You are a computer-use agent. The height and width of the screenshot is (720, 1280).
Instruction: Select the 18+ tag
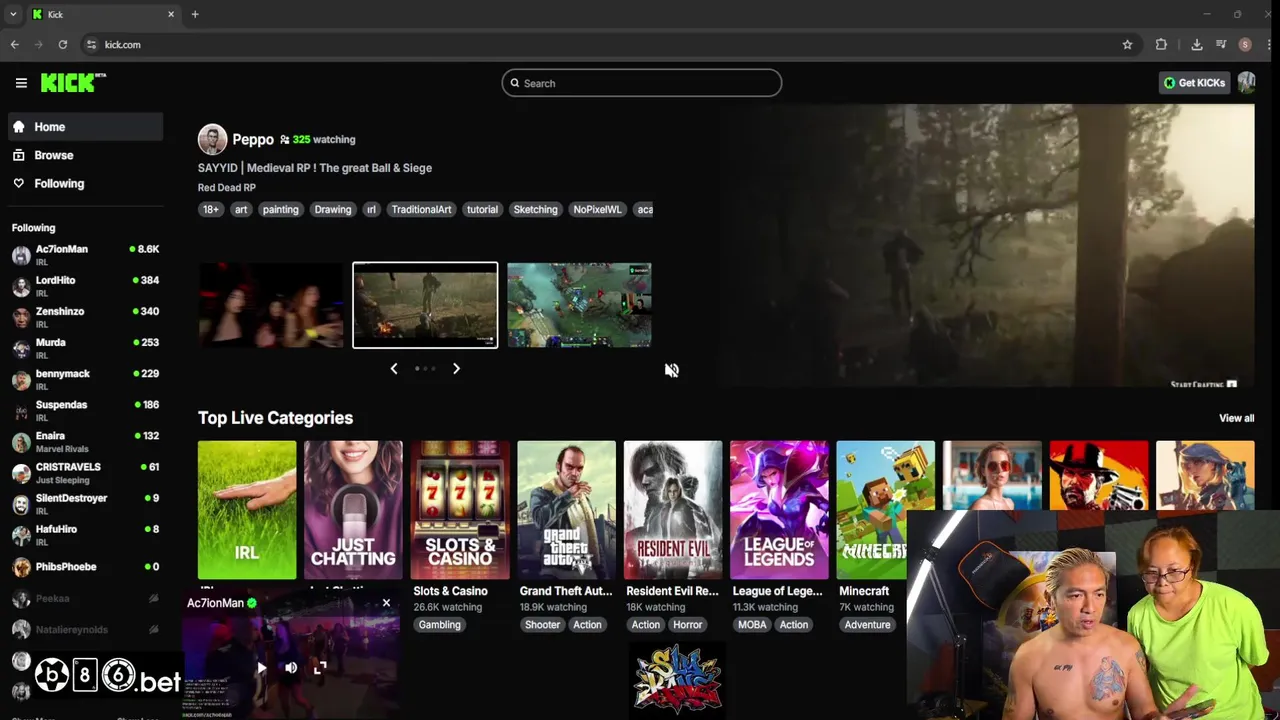210,209
